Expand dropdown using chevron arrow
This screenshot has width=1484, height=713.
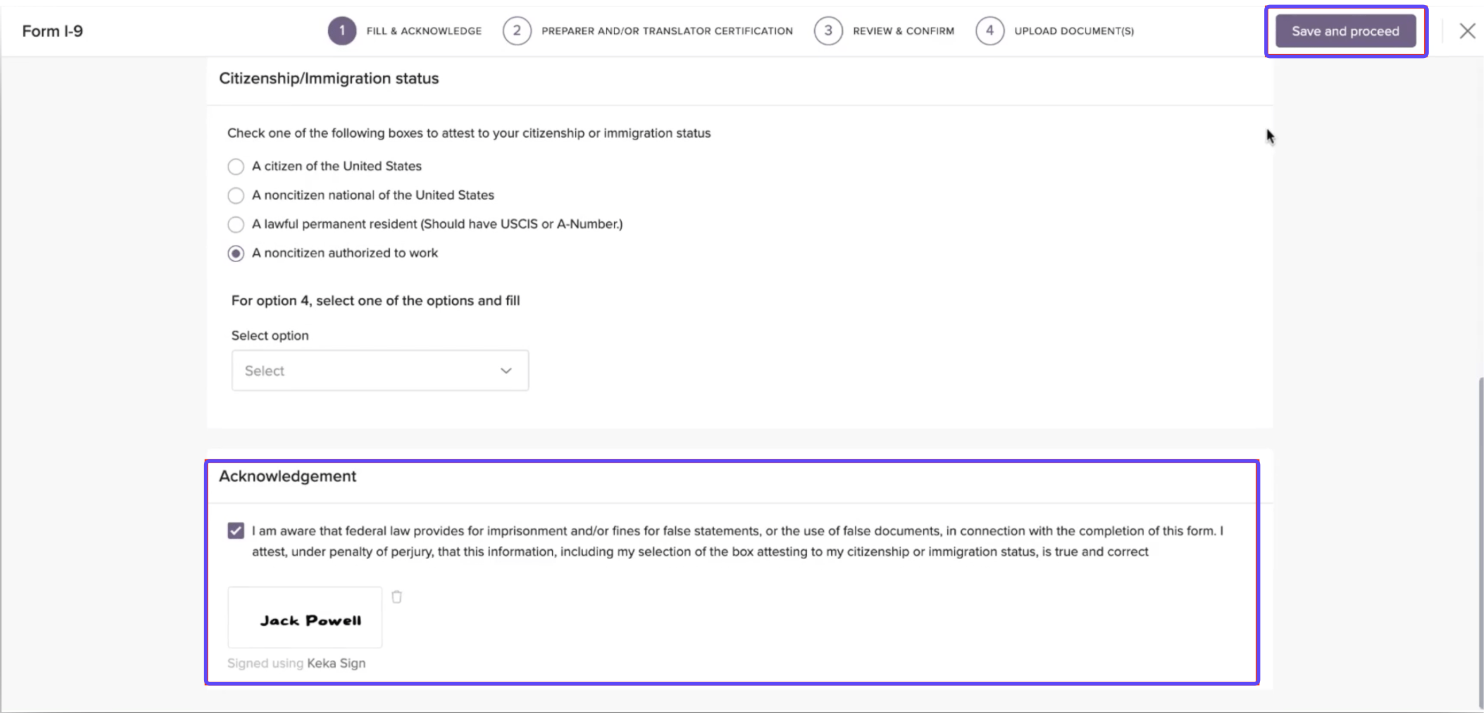click(506, 371)
